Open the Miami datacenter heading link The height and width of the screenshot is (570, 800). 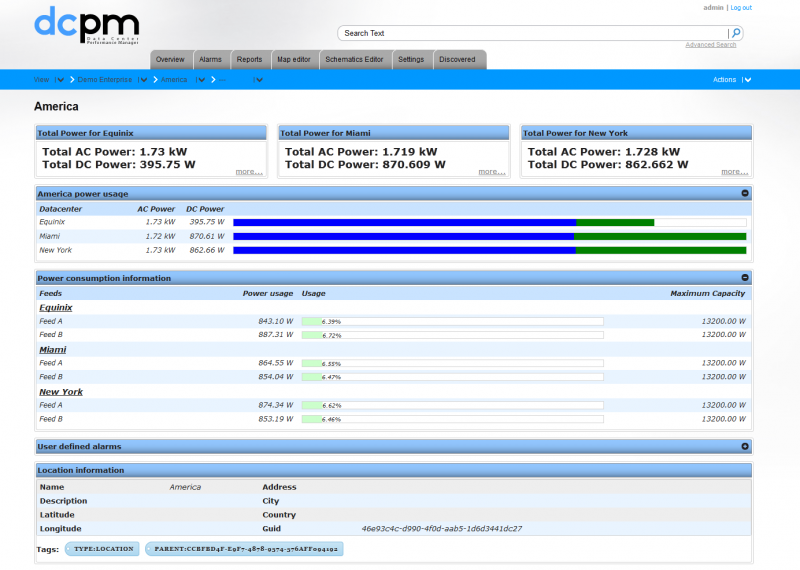click(52, 350)
